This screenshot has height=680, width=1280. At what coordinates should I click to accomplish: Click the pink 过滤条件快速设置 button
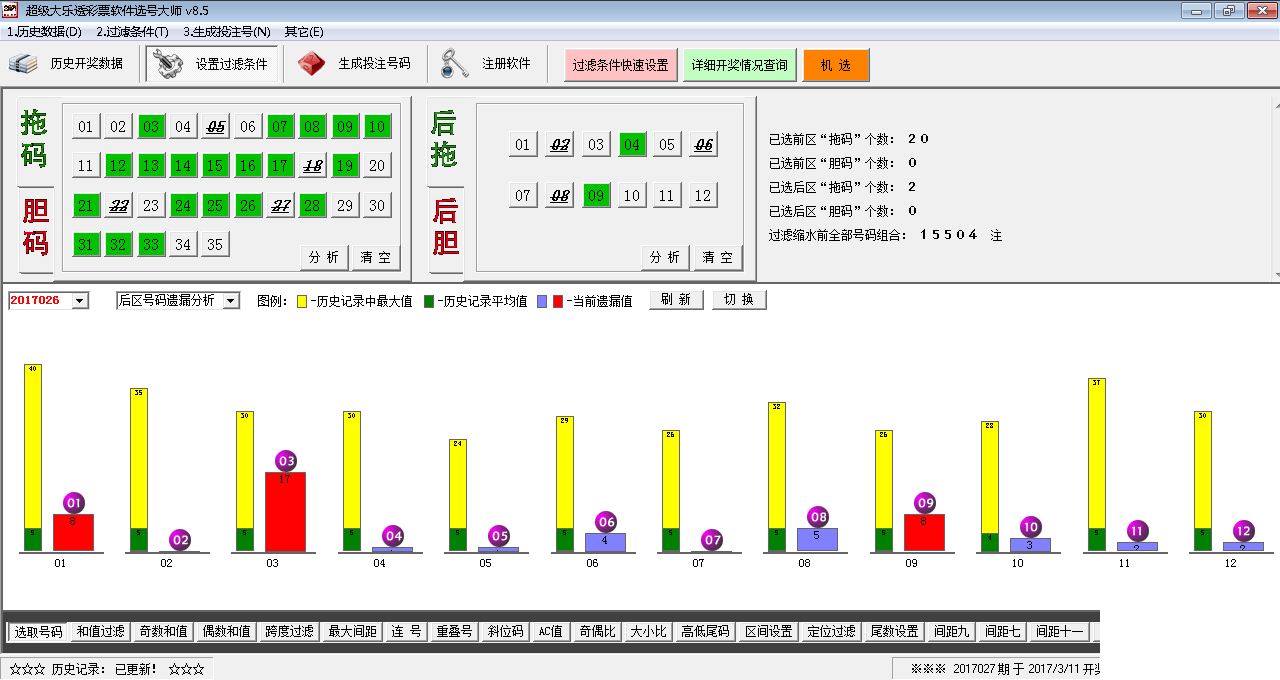point(620,65)
